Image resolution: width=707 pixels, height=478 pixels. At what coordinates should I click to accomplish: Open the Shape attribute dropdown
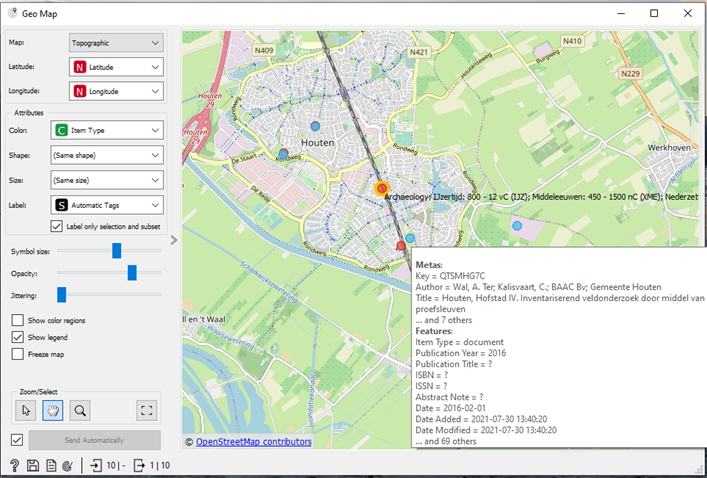click(116, 155)
